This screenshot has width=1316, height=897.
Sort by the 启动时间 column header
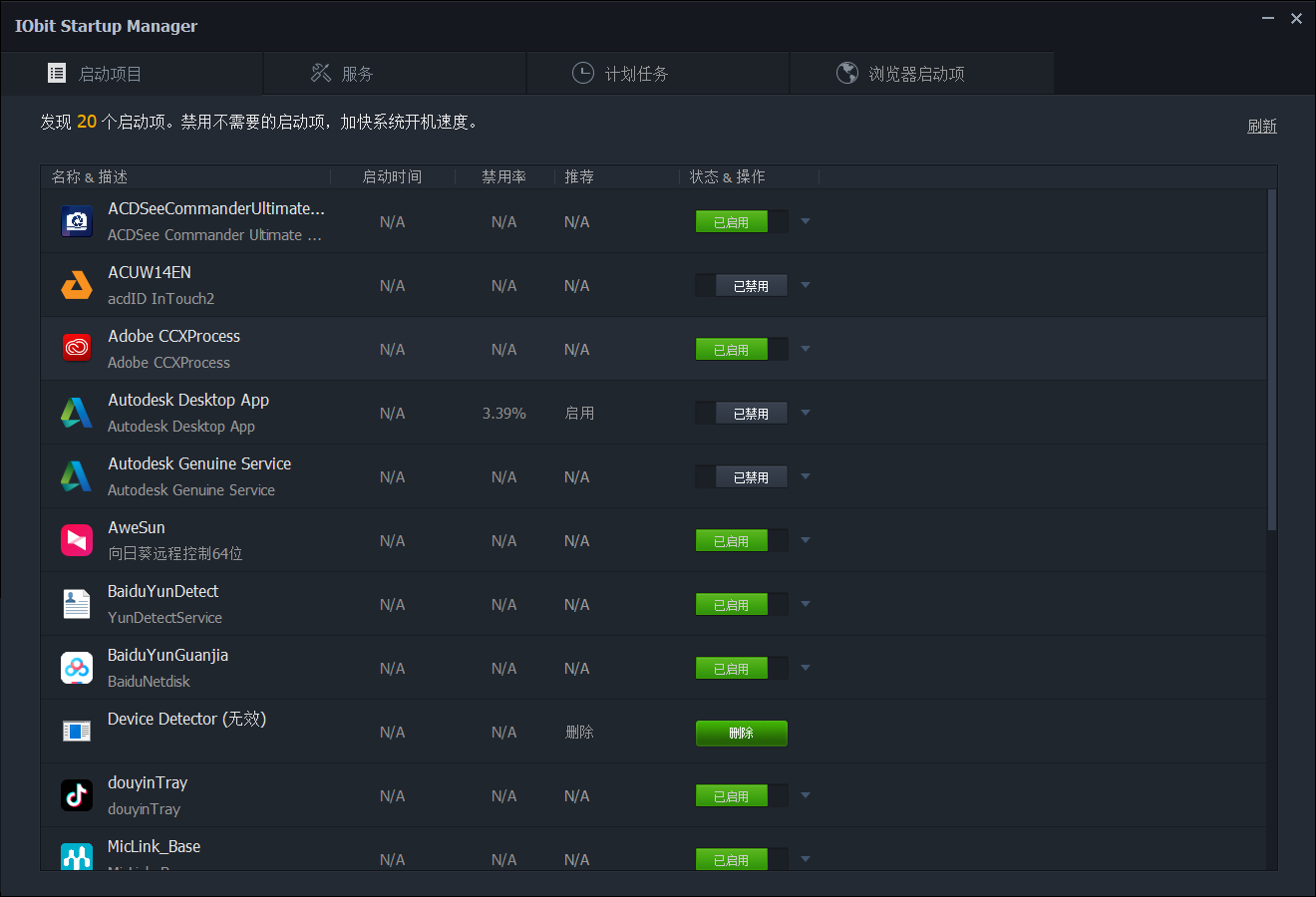pos(392,176)
